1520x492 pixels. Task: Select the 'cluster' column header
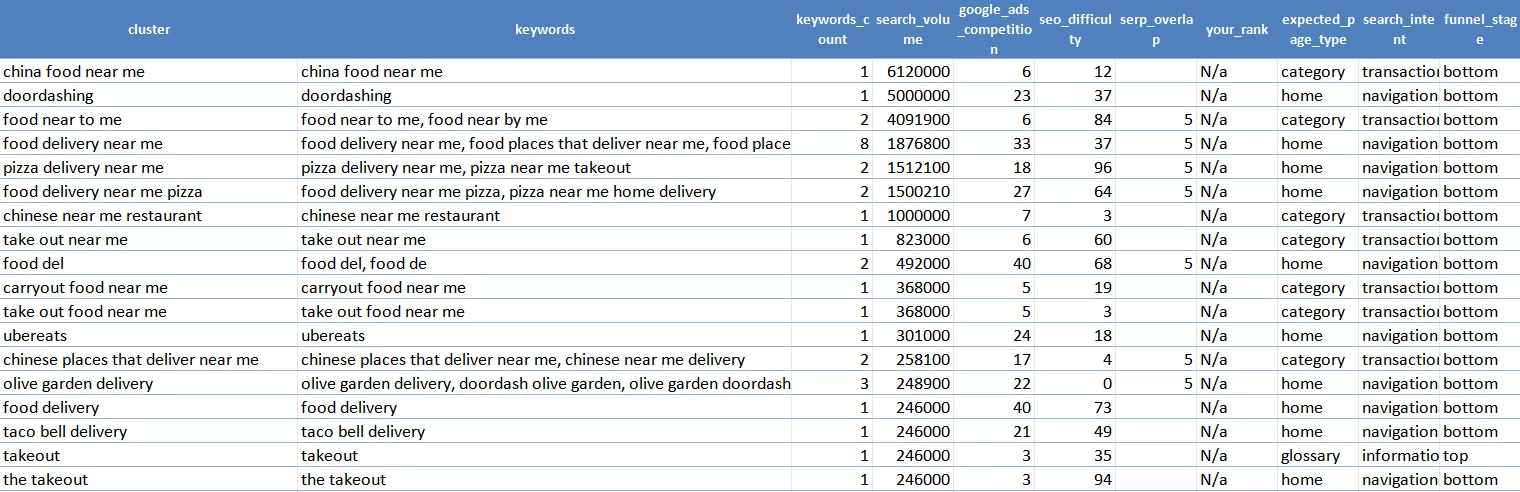click(x=149, y=29)
